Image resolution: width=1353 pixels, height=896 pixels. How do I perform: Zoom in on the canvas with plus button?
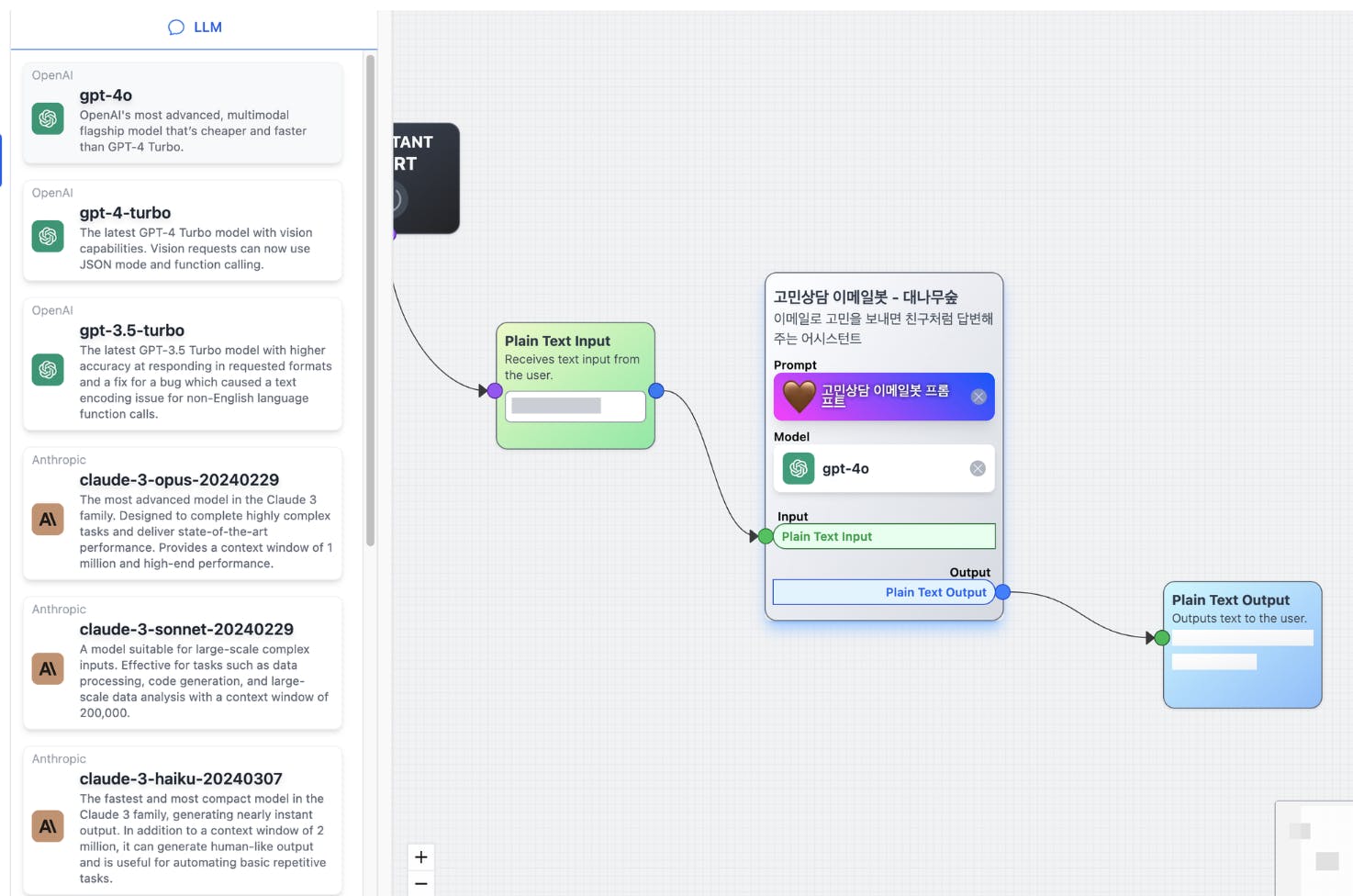[421, 857]
